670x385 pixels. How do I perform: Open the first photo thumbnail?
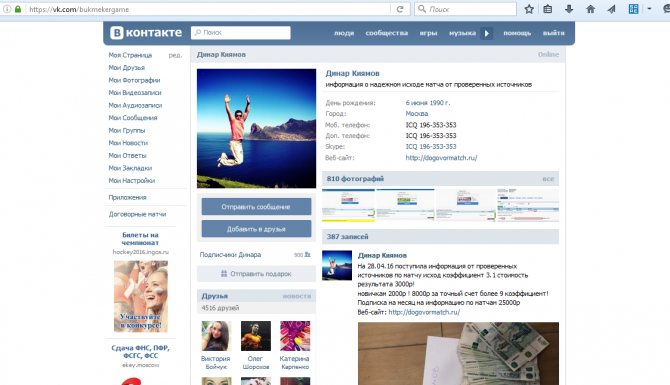pyautogui.click(x=348, y=205)
